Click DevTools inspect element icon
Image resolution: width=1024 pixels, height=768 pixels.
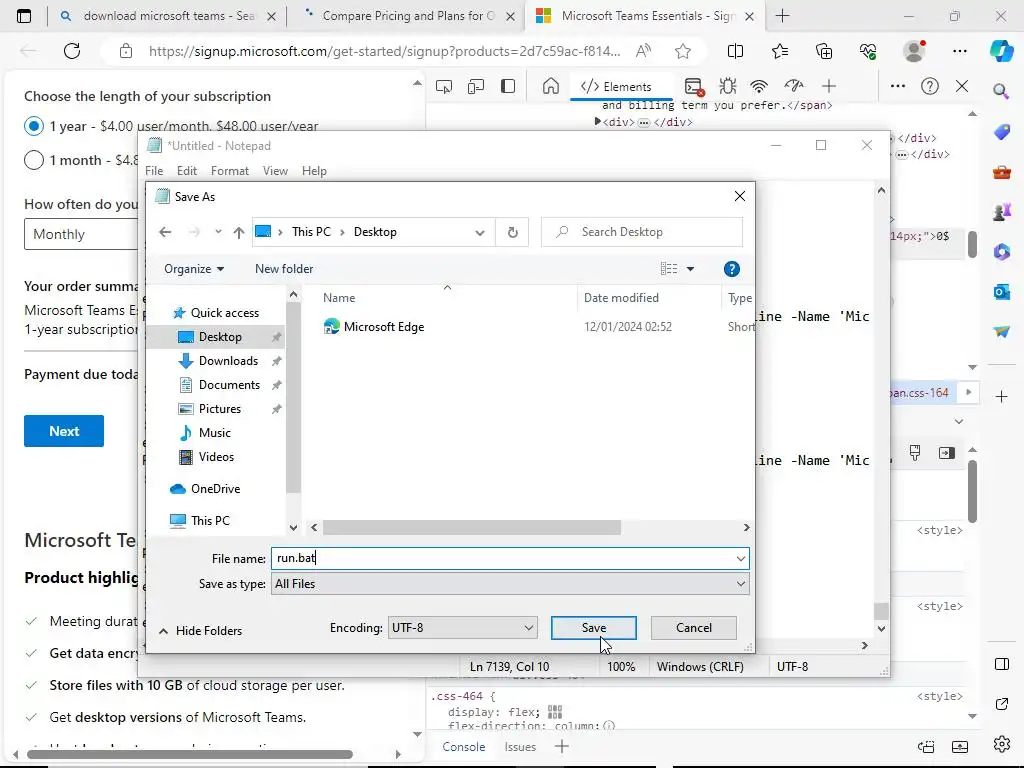[x=444, y=86]
